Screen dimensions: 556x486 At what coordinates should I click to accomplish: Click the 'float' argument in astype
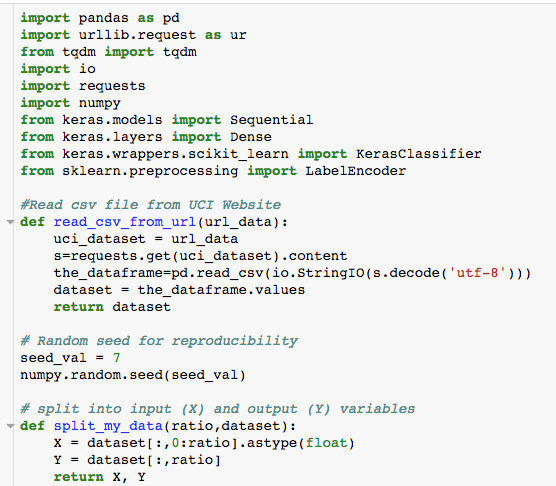326,443
